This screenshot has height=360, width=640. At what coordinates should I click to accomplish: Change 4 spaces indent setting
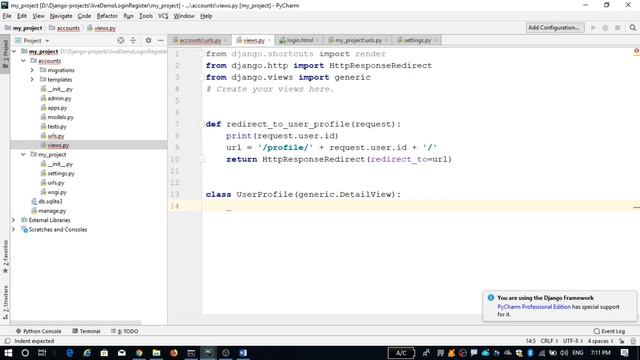point(600,341)
